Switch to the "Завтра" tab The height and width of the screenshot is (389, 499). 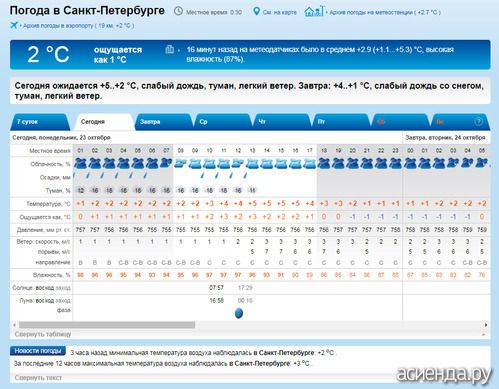[163, 122]
